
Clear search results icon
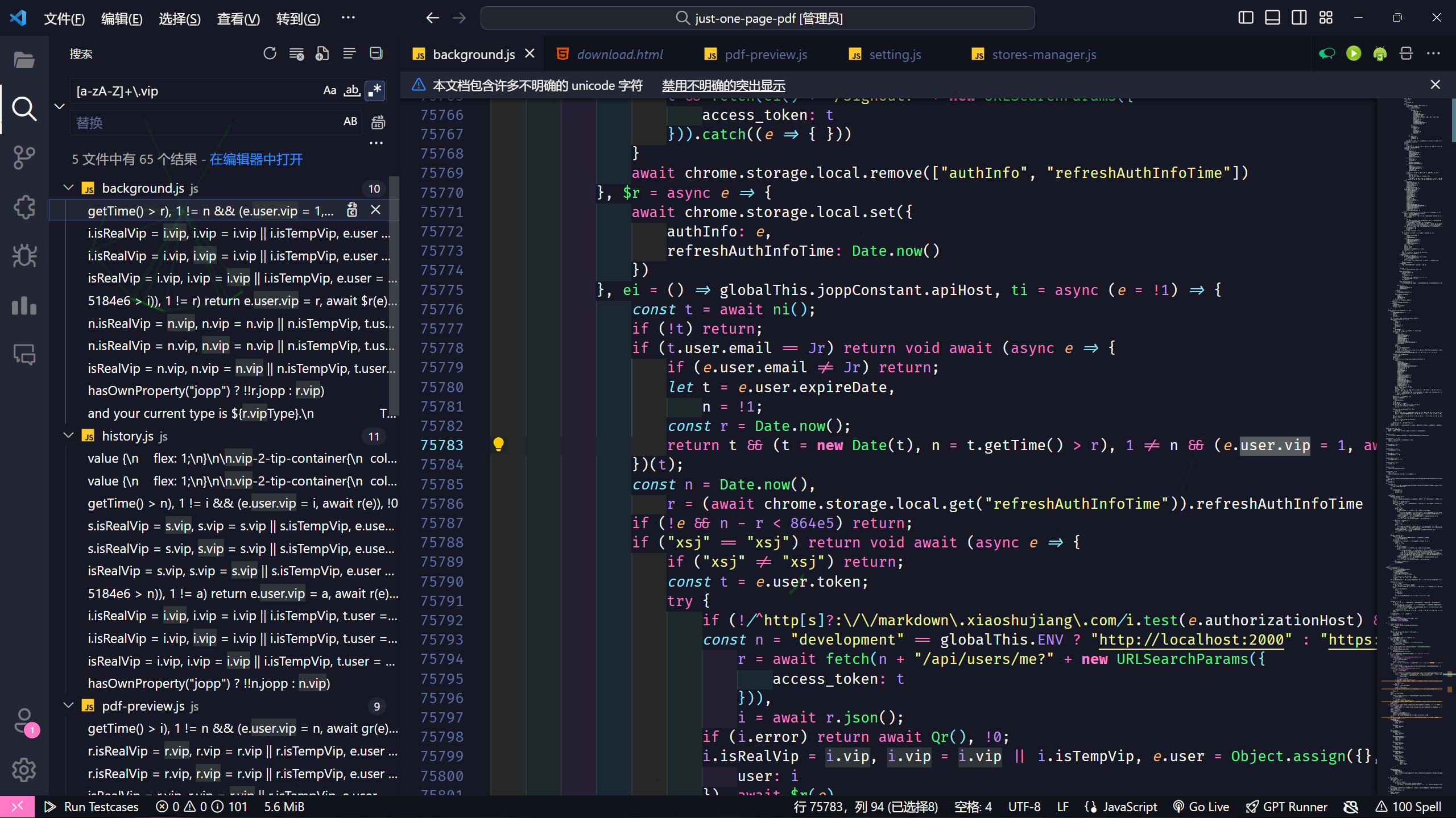point(296,54)
